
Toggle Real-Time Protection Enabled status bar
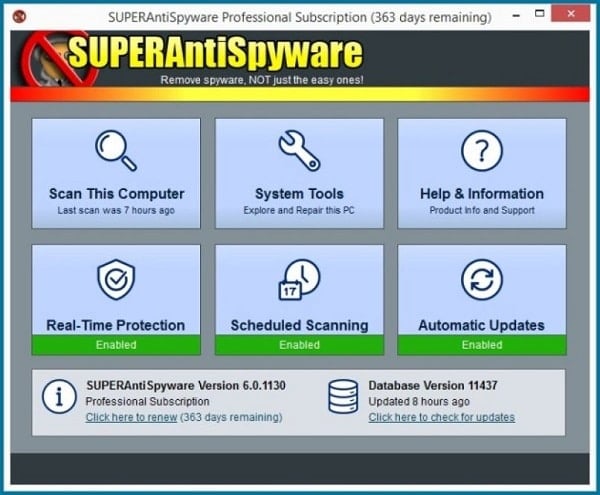coord(116,345)
